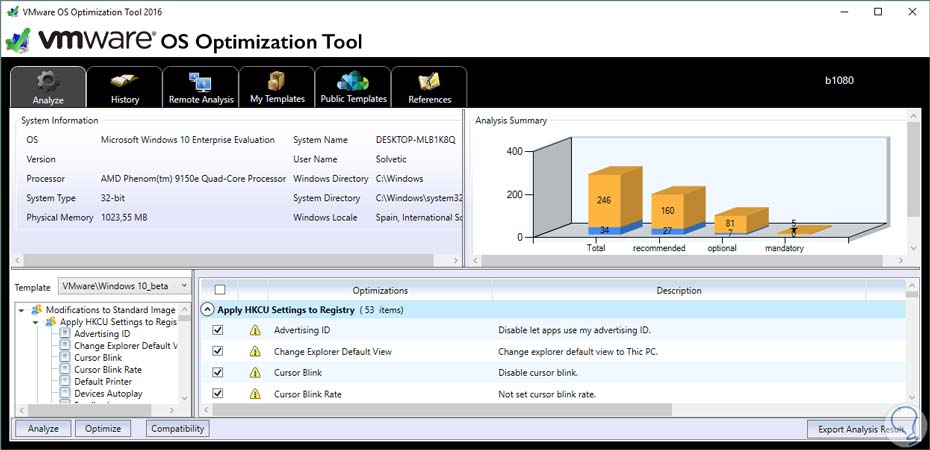Viewport: 930px width, 450px height.
Task: Click the Compatibility button
Action: point(178,429)
